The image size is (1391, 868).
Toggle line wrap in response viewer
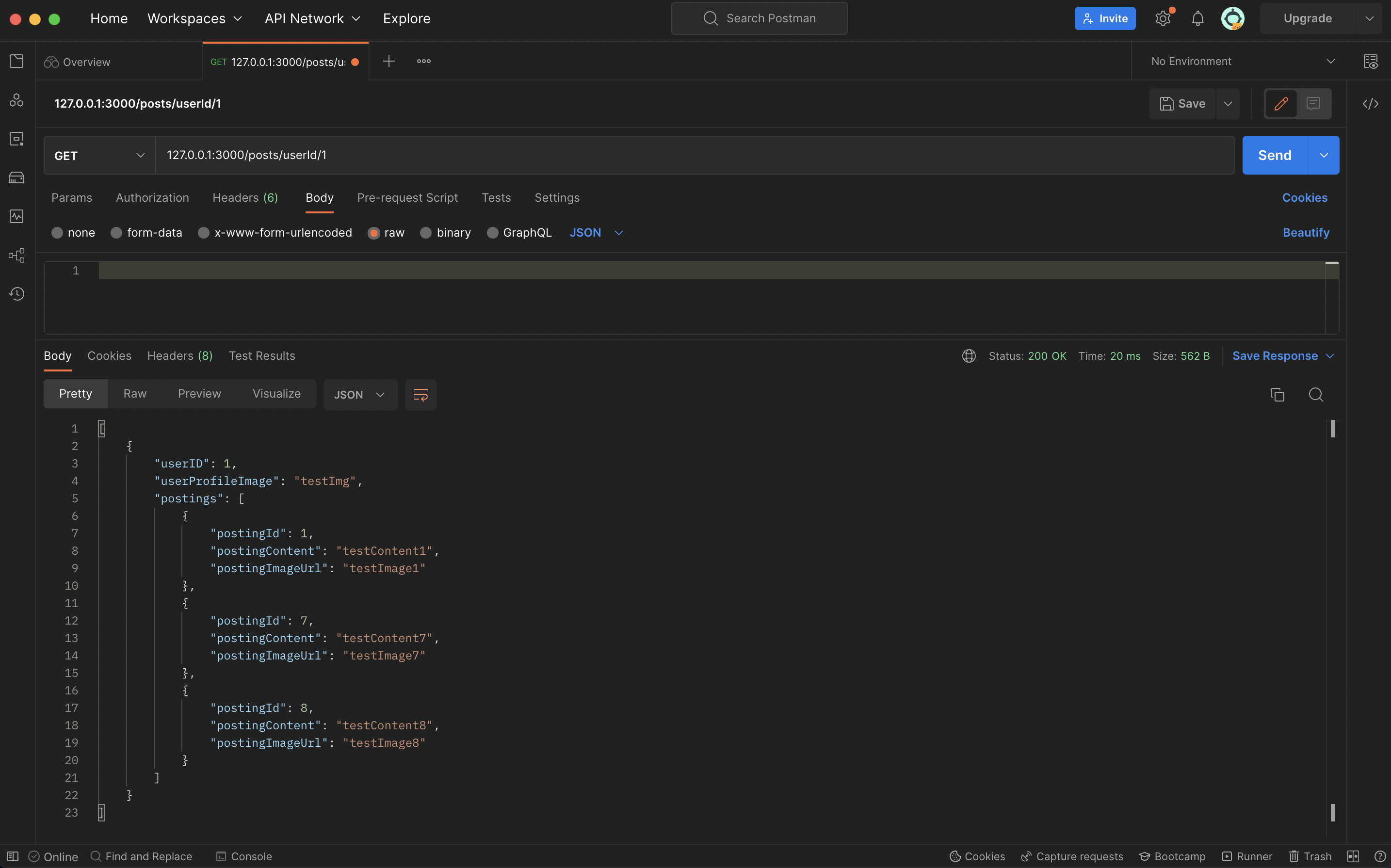[420, 395]
